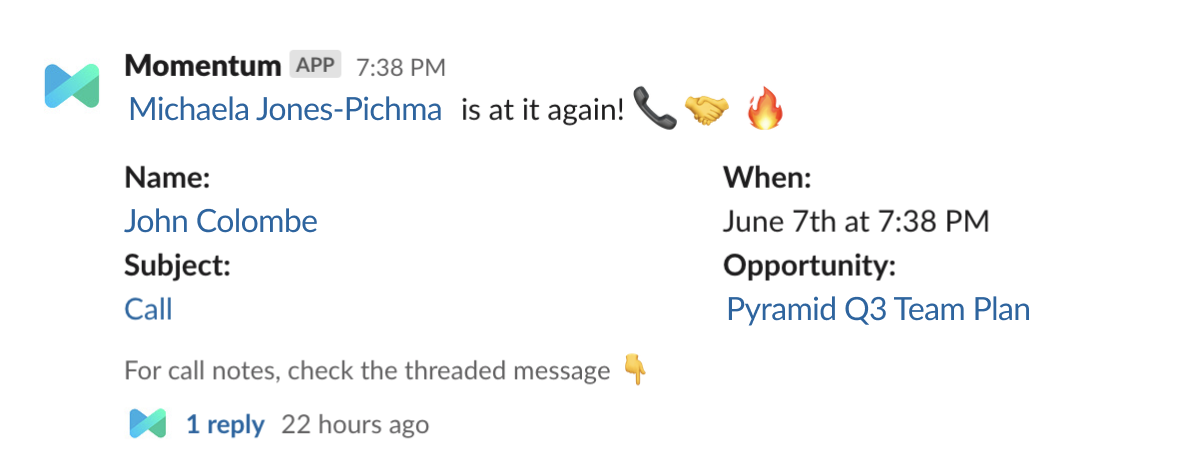Open the Momentum sender name profile
This screenshot has width=1200, height=476.
[x=202, y=66]
